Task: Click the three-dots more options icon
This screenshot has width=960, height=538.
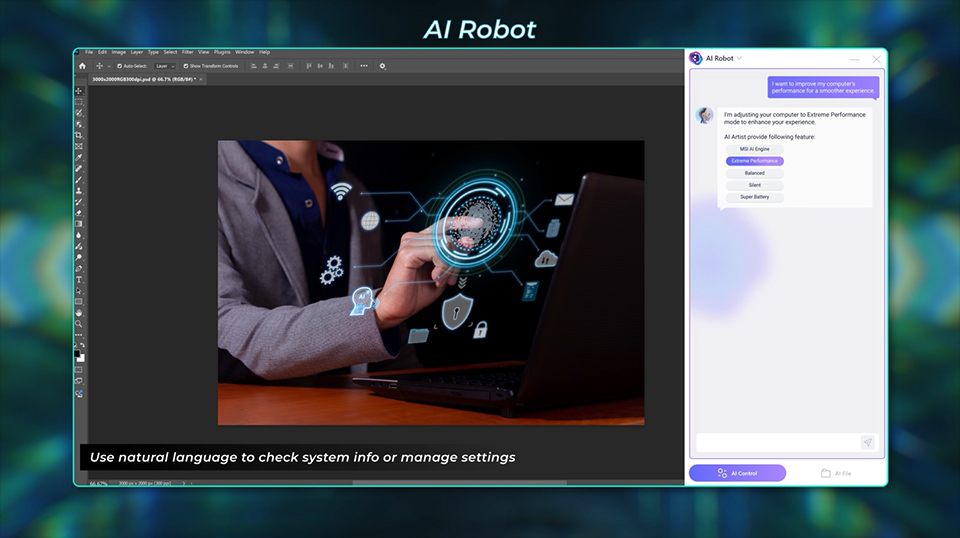Action: click(x=363, y=66)
